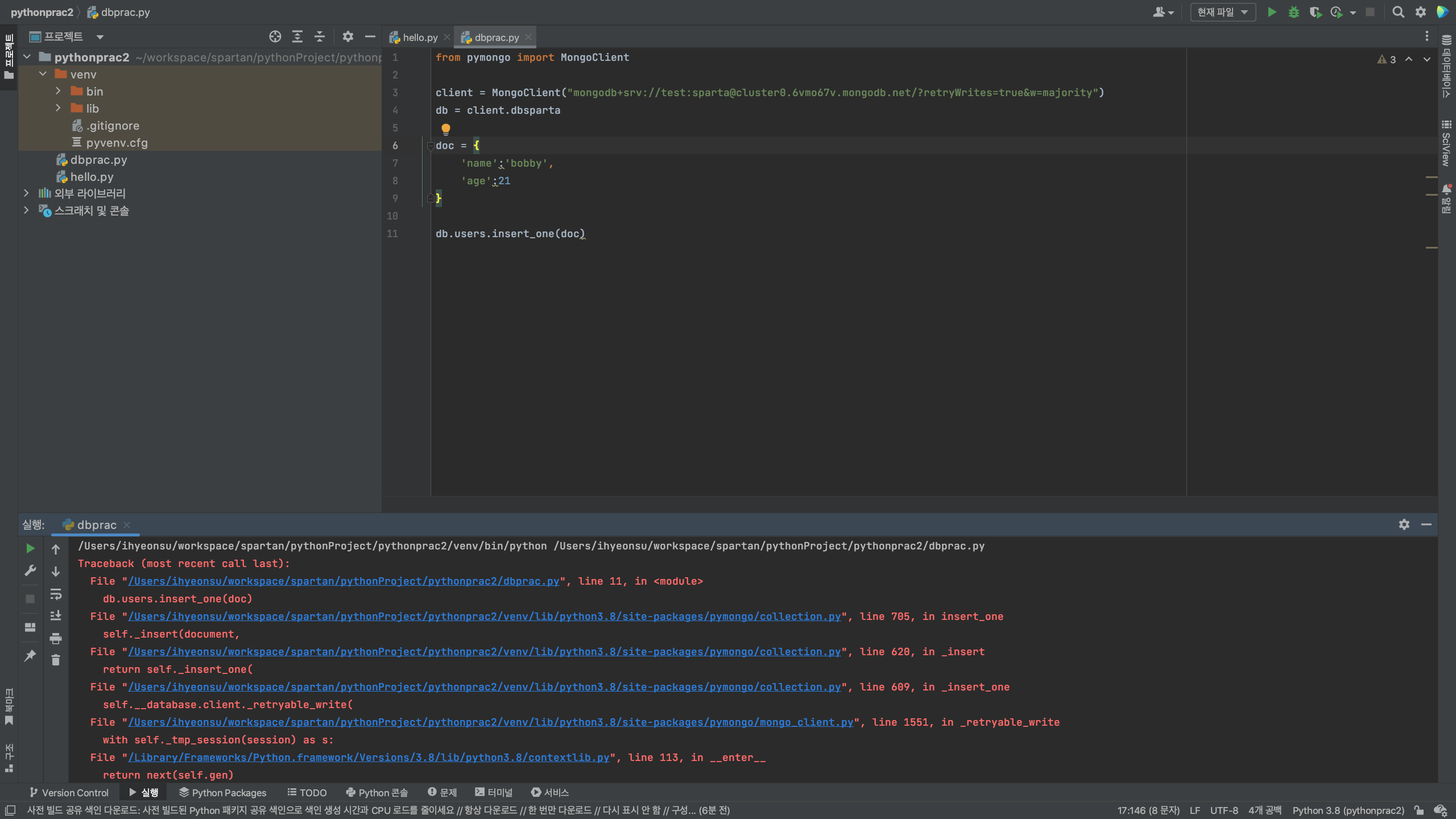
Task: Open the contextlib.py traceback link
Action: click(369, 758)
